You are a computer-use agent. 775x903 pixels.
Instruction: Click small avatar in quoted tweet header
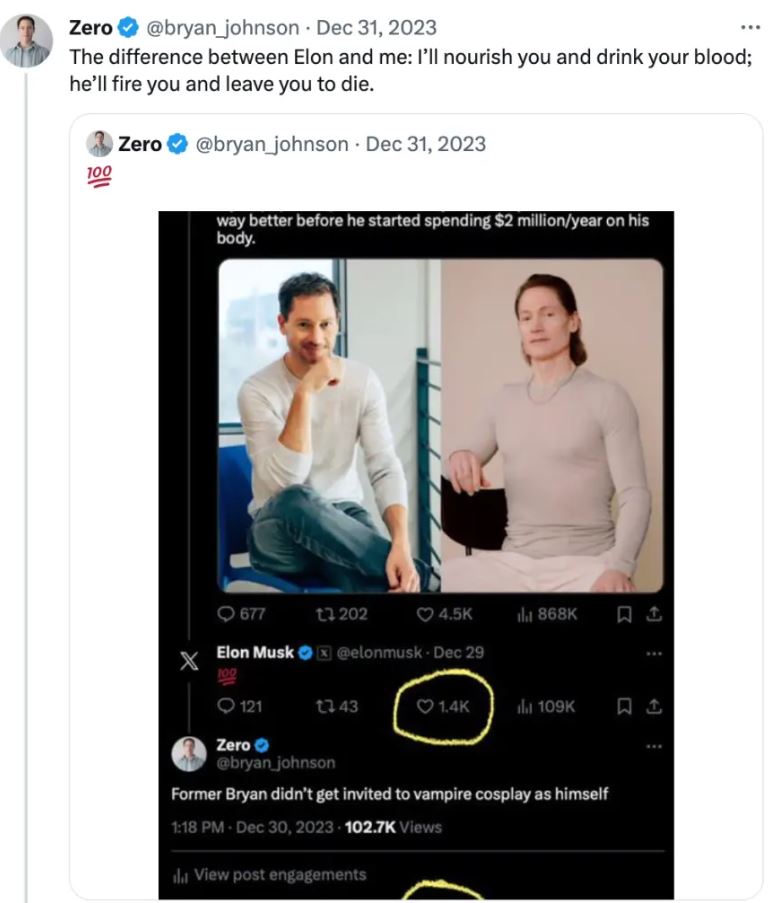(99, 144)
